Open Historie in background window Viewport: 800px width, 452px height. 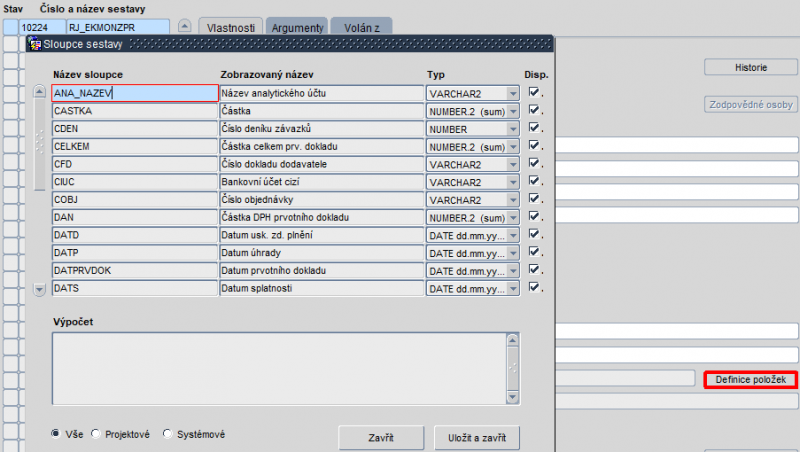751,67
